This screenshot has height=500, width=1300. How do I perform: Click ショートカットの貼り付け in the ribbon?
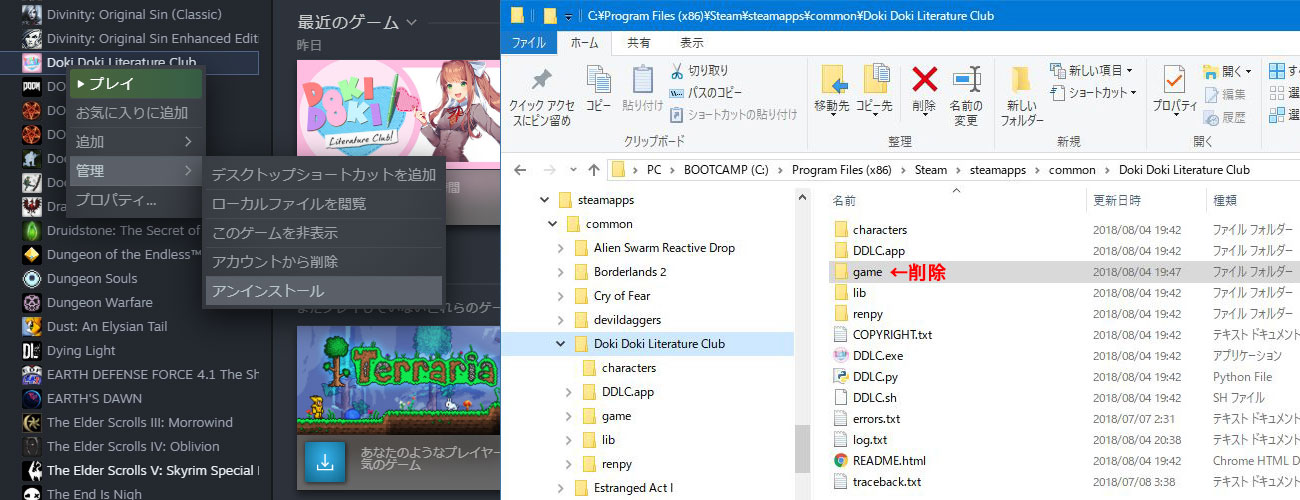click(x=733, y=114)
